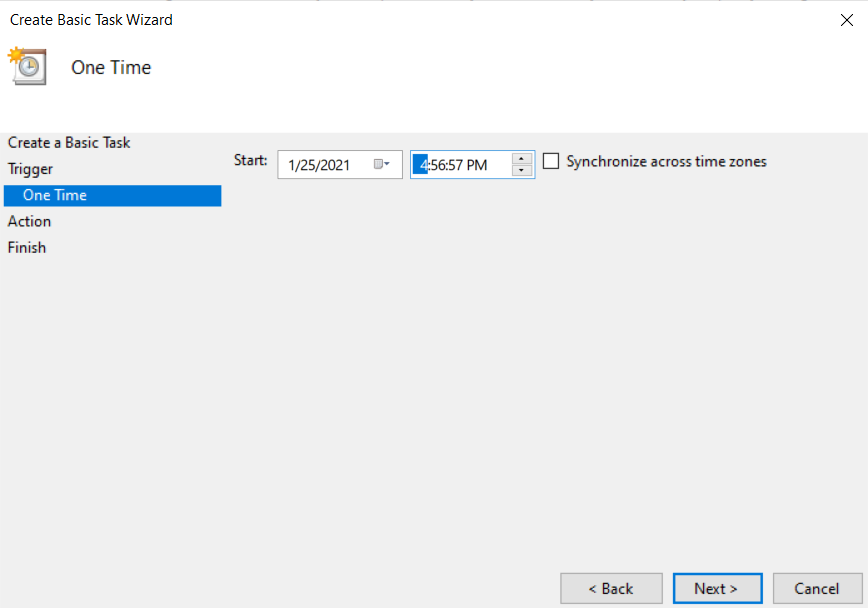This screenshot has width=868, height=608.
Task: Click the start date field 1/25/2021
Action: [339, 164]
